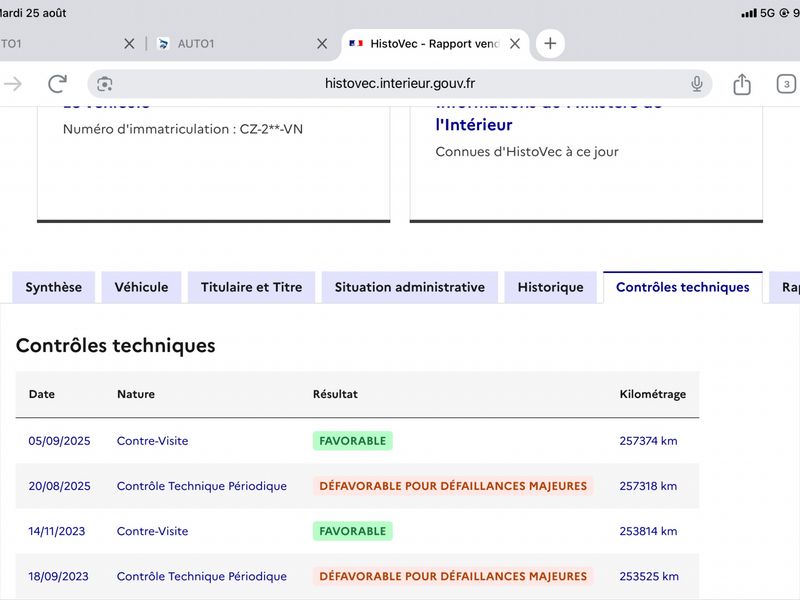Image resolution: width=800 pixels, height=600 pixels.
Task: Click the Contrôles techniques section heading
Action: pos(116,345)
